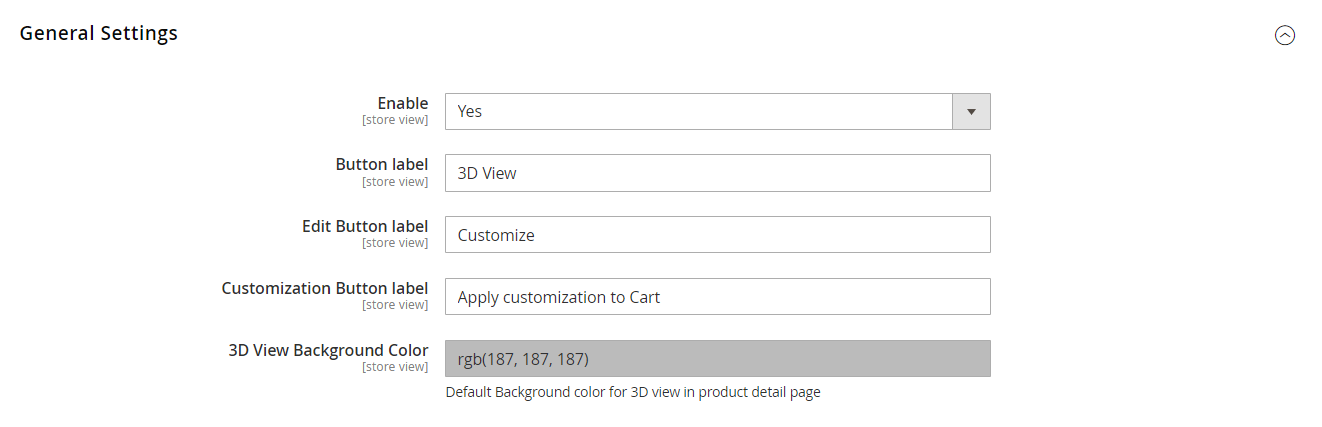Focus the Button label field containing 3D View
This screenshot has height=427, width=1322.
[x=717, y=173]
